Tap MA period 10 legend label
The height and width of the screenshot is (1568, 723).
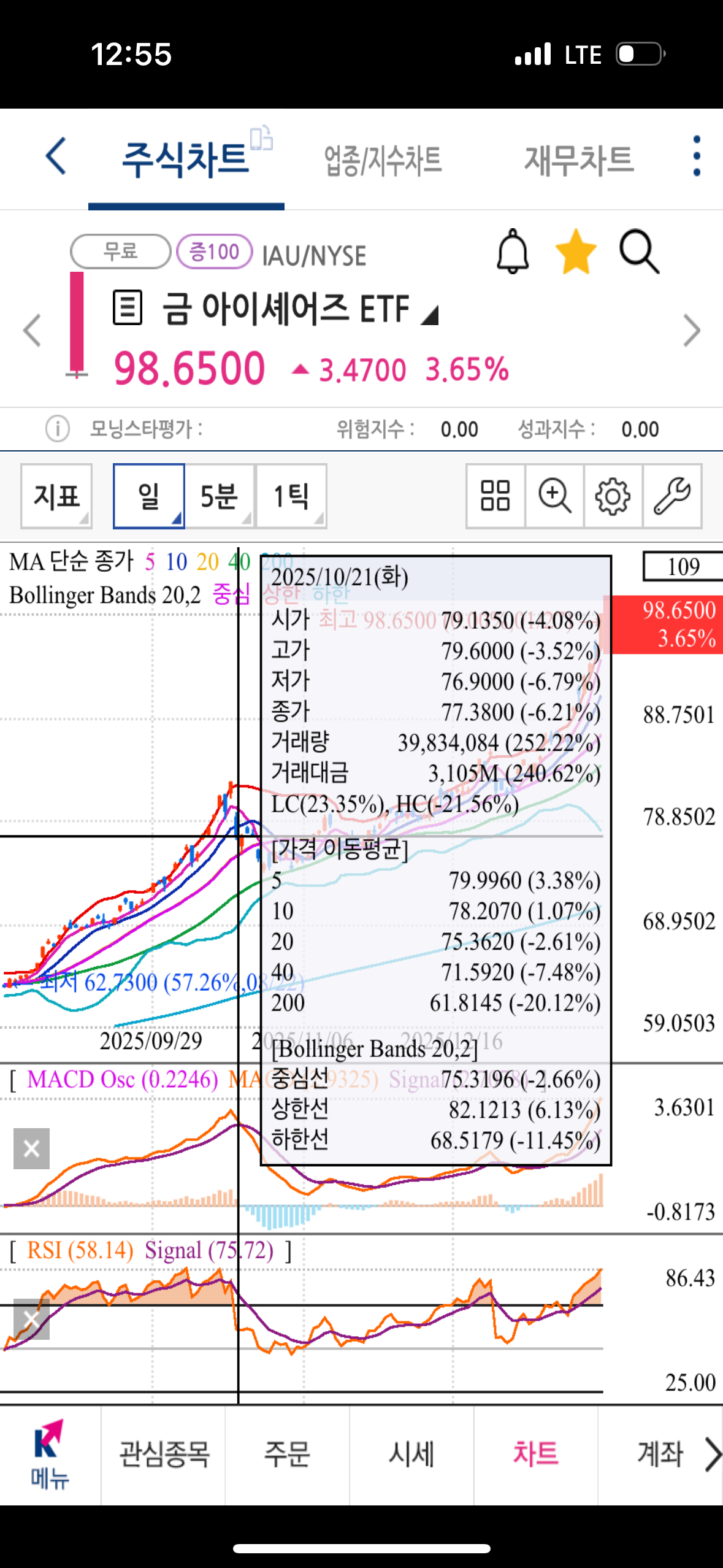coord(176,561)
